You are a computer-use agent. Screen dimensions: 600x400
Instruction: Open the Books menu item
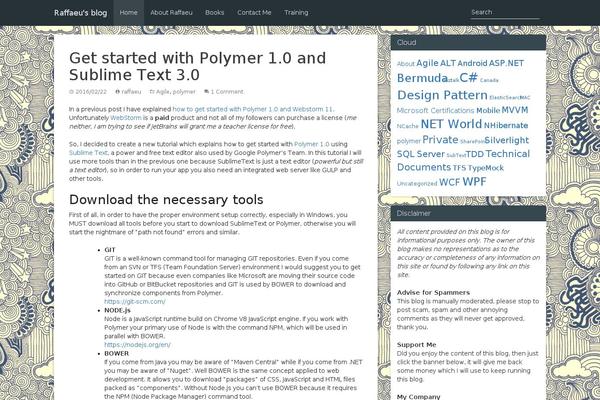[x=214, y=13]
